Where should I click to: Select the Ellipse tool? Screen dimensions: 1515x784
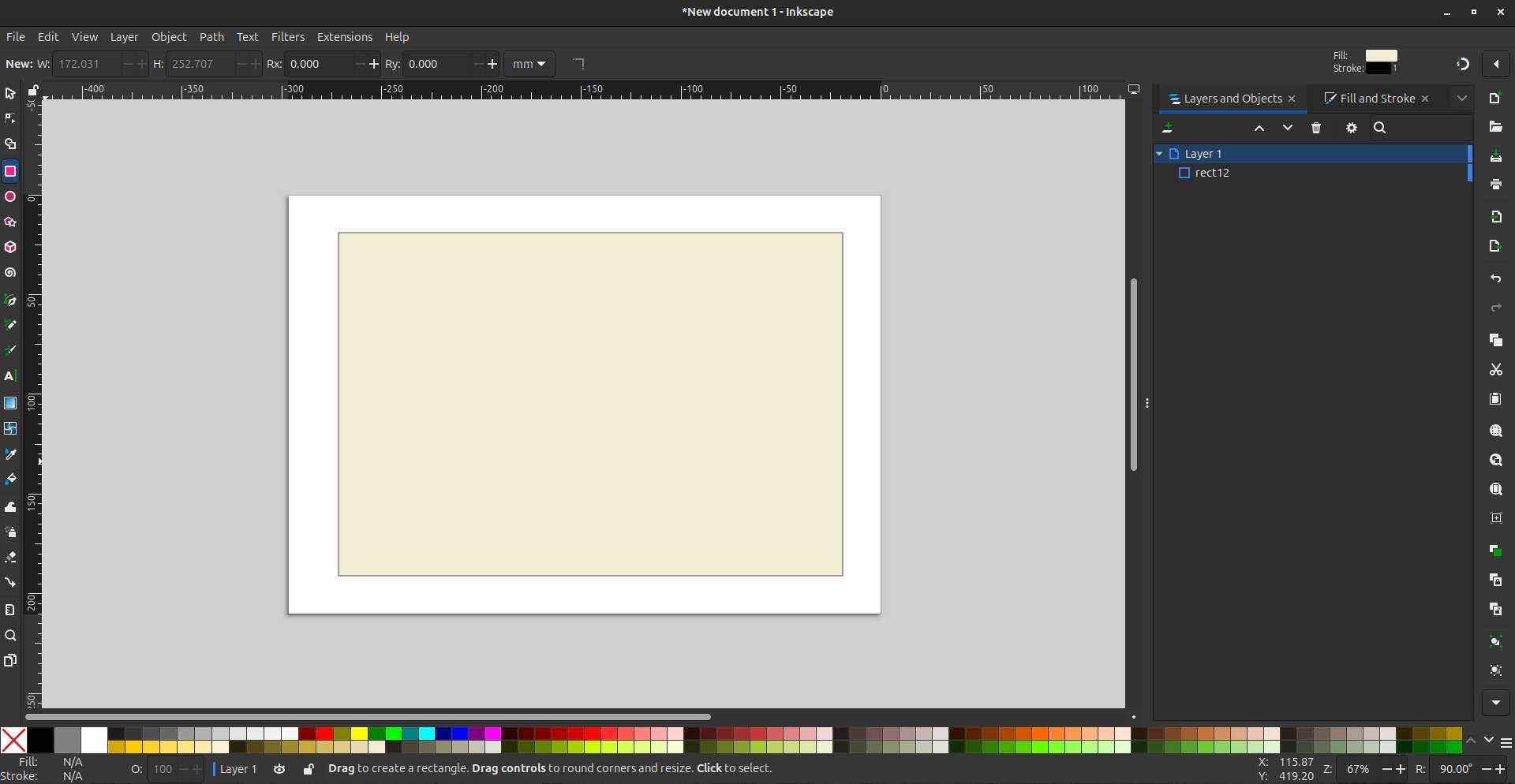coord(10,197)
